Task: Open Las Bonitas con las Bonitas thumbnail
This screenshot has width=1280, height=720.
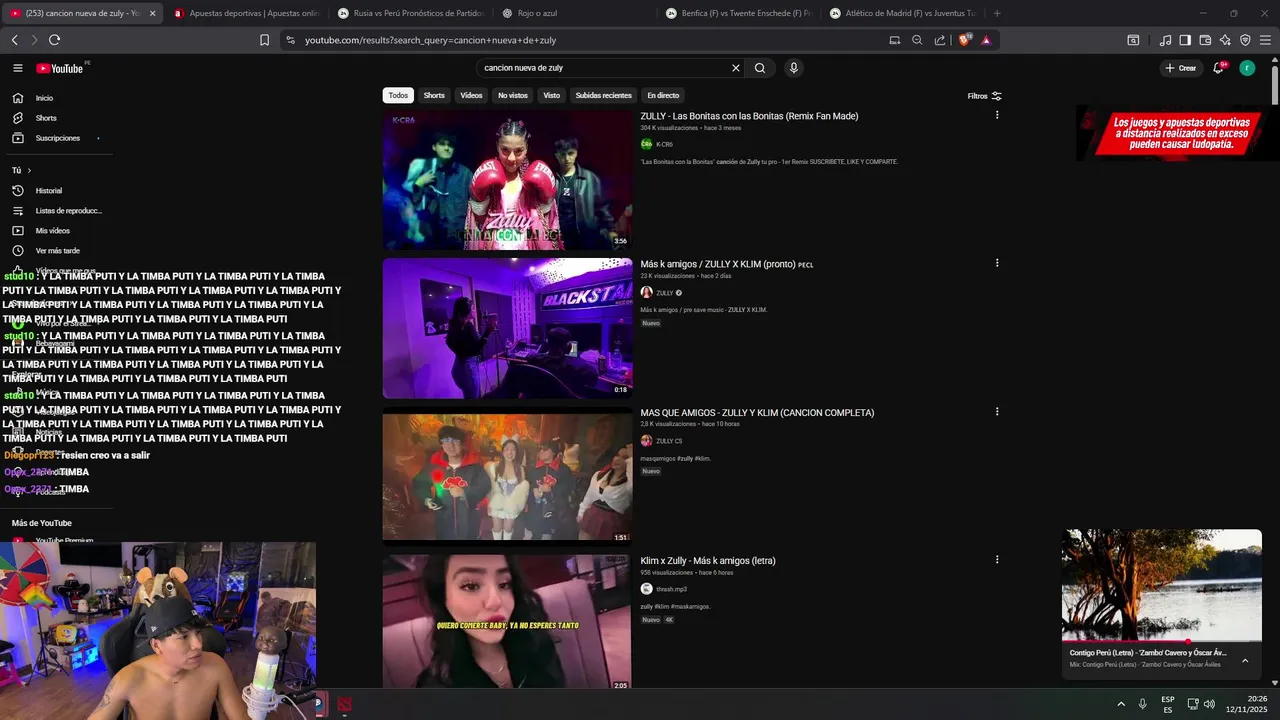Action: 507,180
